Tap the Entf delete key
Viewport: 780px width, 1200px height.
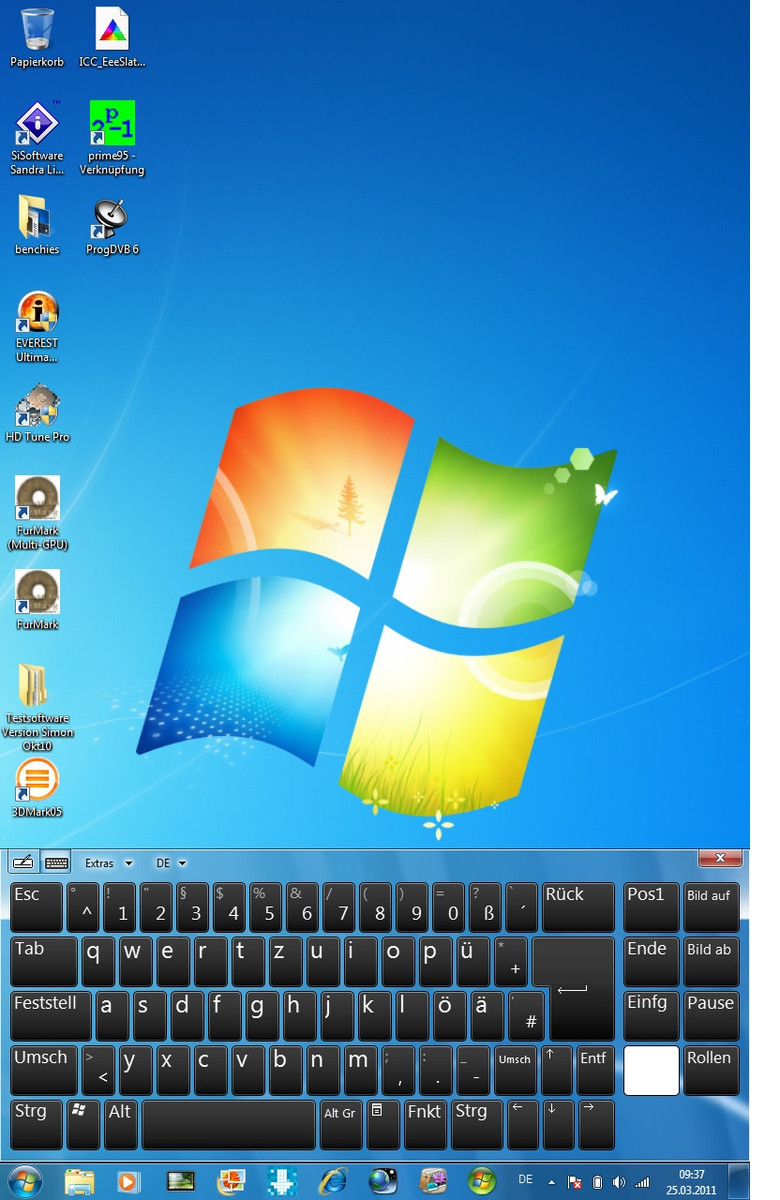tap(596, 1070)
